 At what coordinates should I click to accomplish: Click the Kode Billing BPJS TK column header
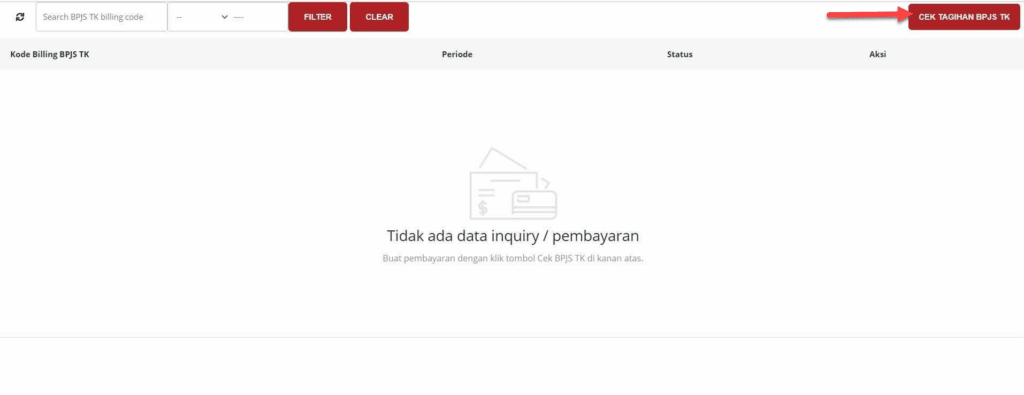(50, 54)
